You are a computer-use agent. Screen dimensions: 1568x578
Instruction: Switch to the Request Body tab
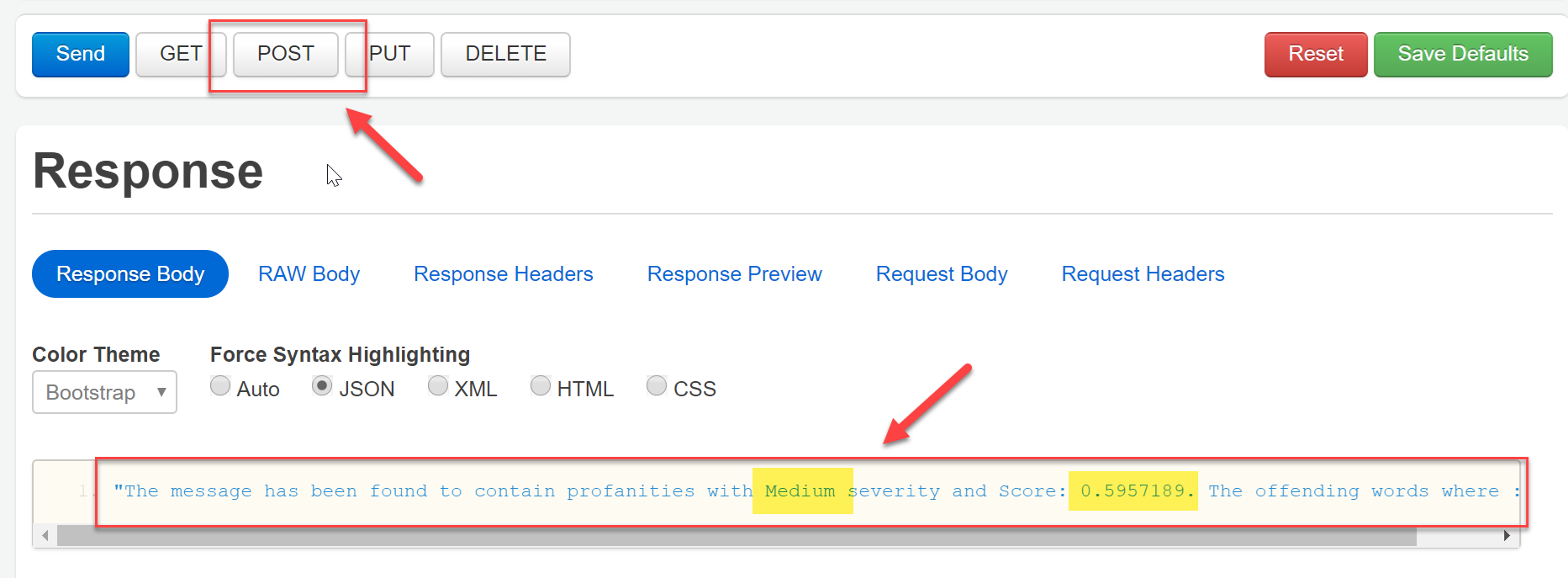pyautogui.click(x=942, y=274)
